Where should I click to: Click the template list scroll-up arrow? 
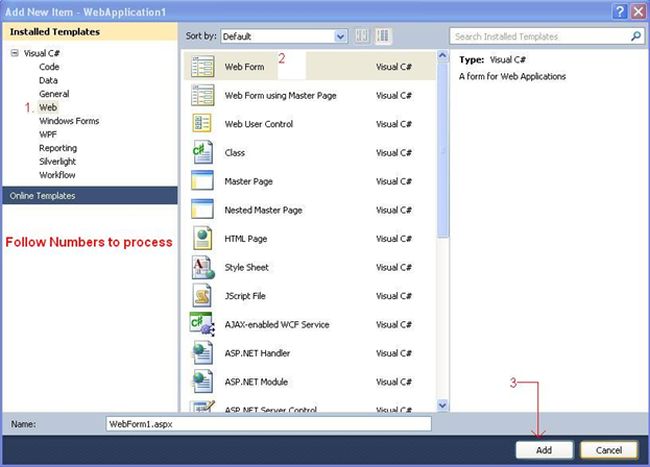(443, 56)
